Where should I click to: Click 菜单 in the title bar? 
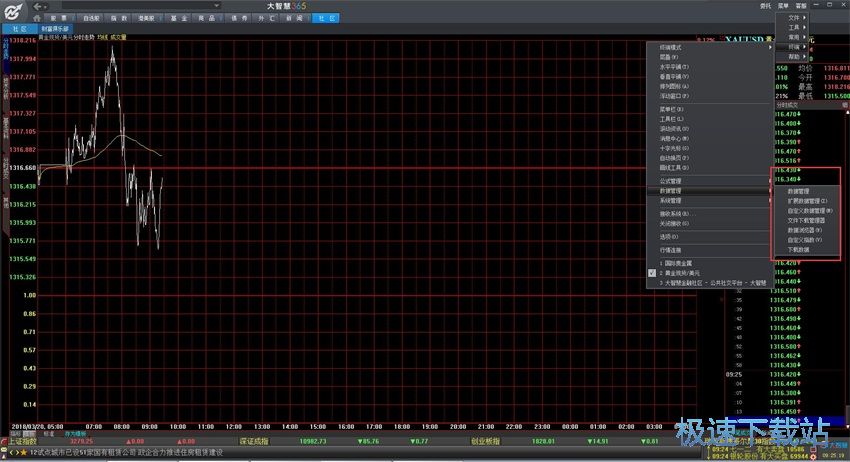coord(783,6)
